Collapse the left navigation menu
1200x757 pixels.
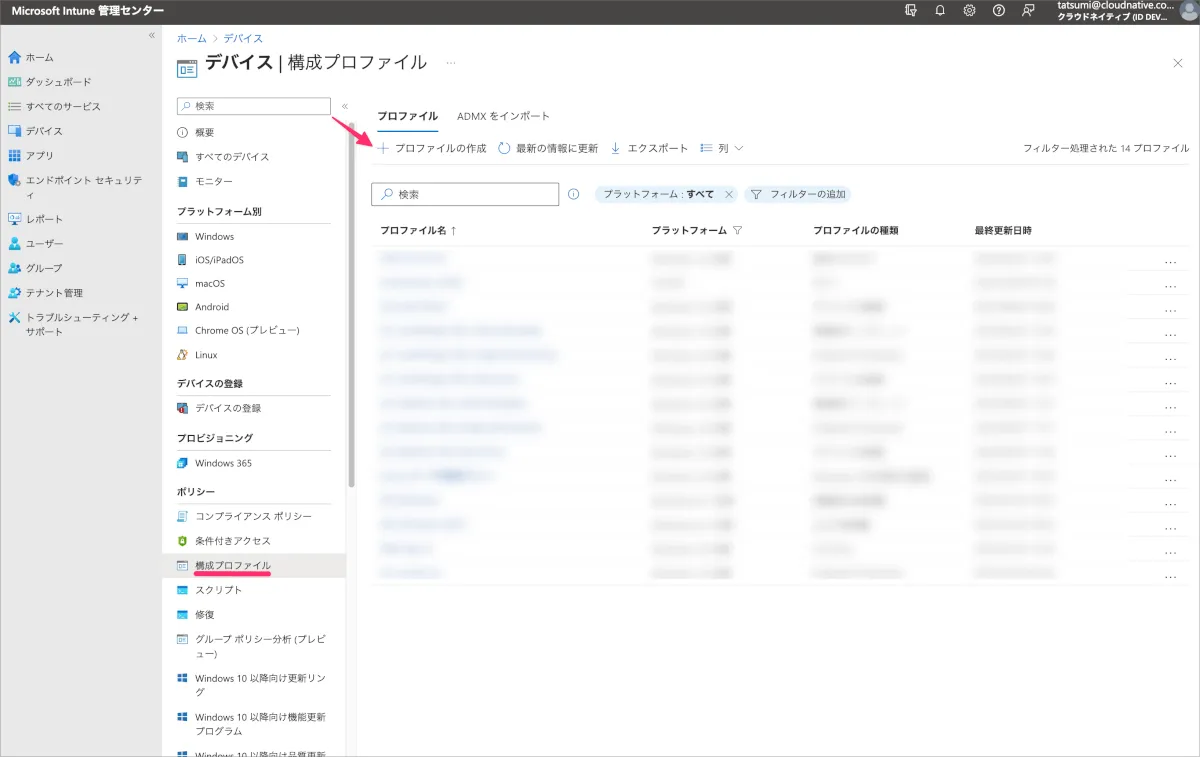(152, 35)
